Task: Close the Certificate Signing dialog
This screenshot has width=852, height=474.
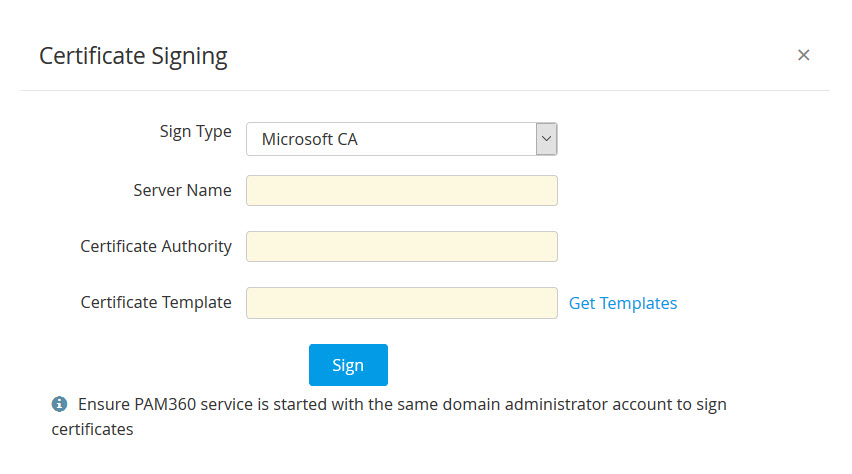Action: 803,56
